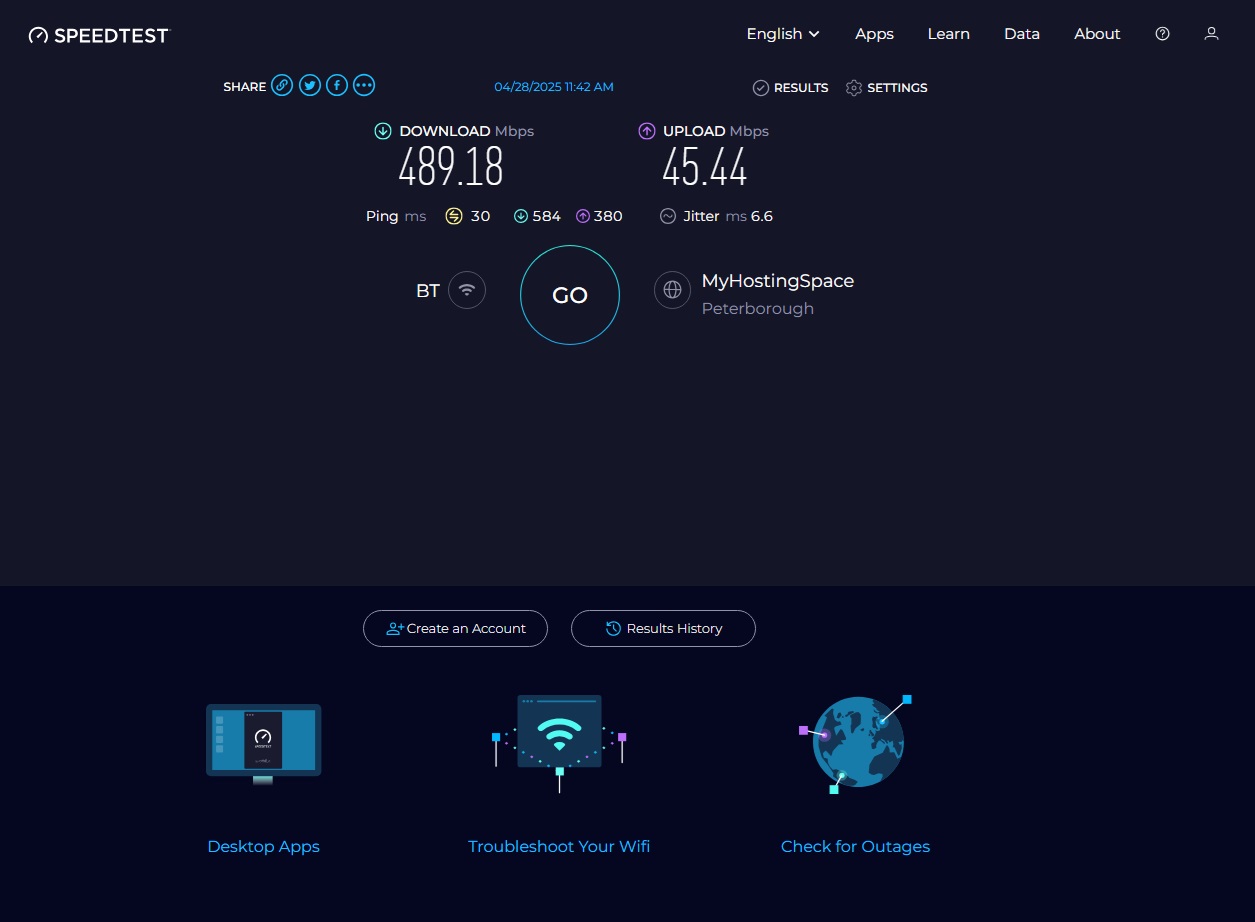
Task: Click the Desktop Apps monitor illustration
Action: pos(264,744)
